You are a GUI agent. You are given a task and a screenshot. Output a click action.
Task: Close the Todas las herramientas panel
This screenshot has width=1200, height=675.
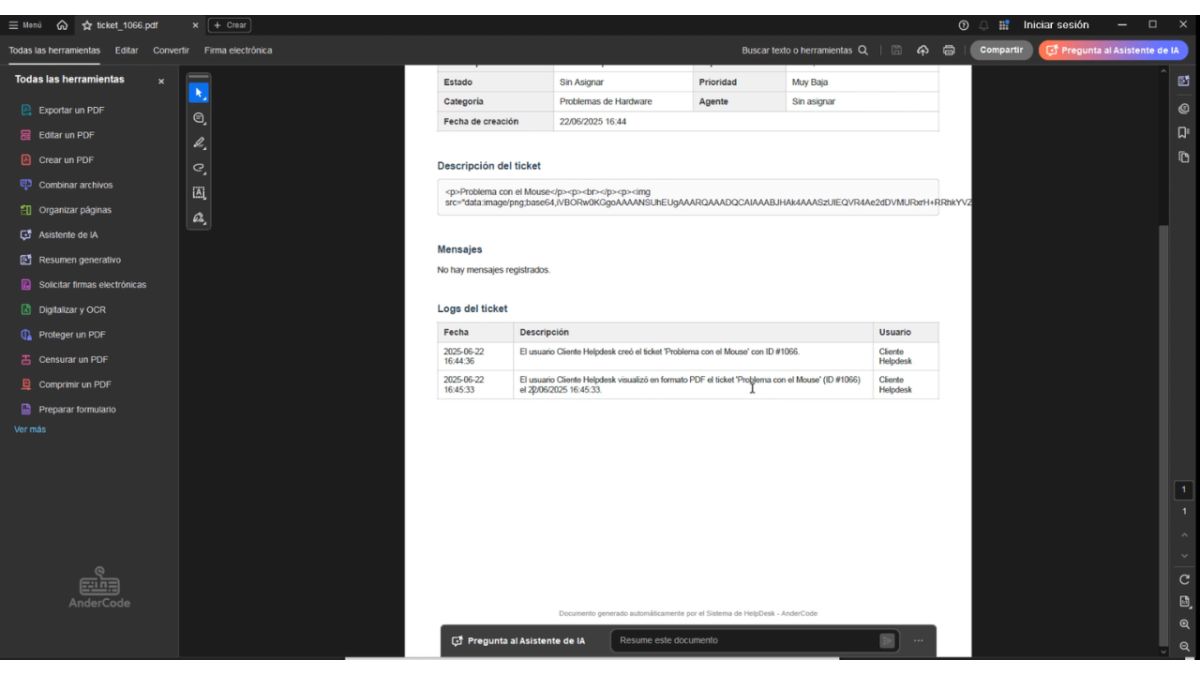(x=161, y=80)
